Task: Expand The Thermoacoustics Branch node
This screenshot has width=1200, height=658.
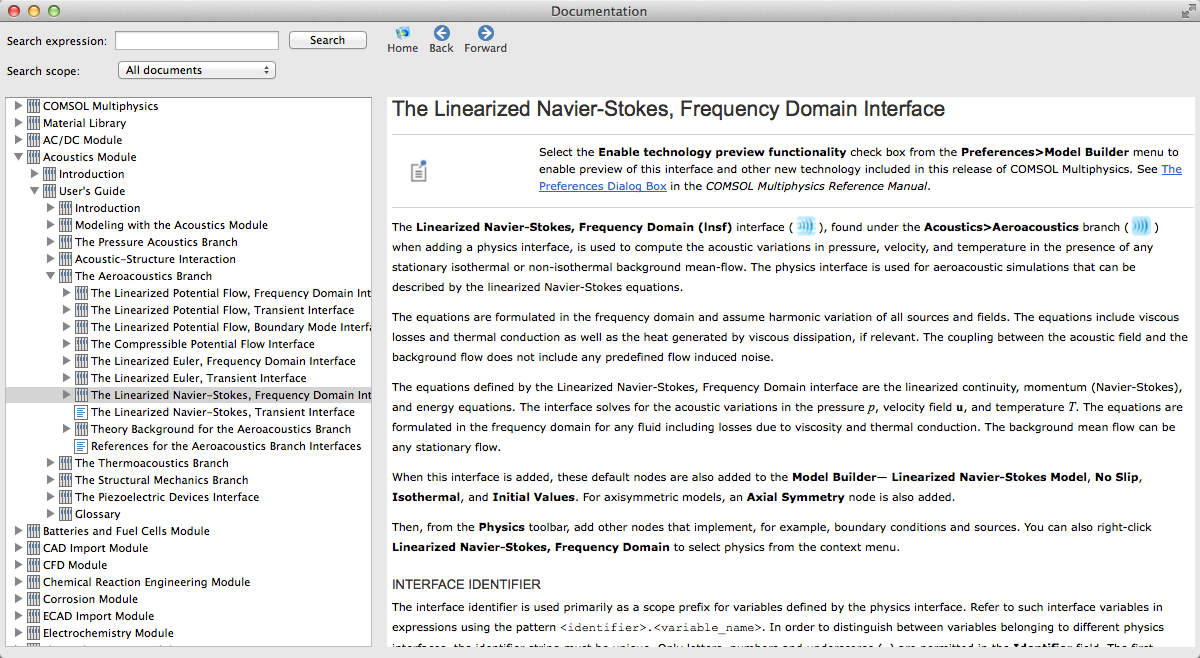Action: [x=50, y=463]
